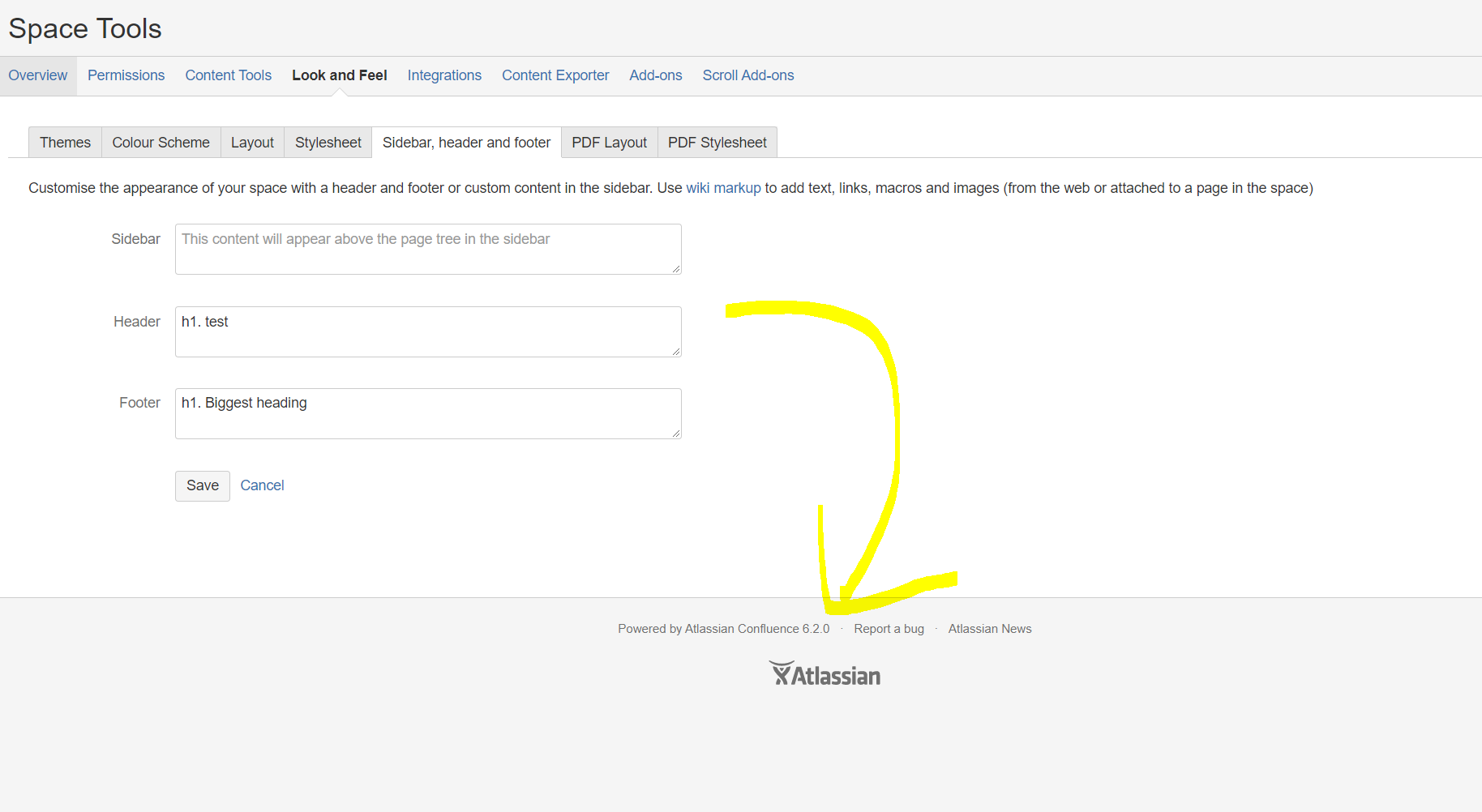Open the wiki markup help link
This screenshot has height=812, width=1482.
(722, 187)
